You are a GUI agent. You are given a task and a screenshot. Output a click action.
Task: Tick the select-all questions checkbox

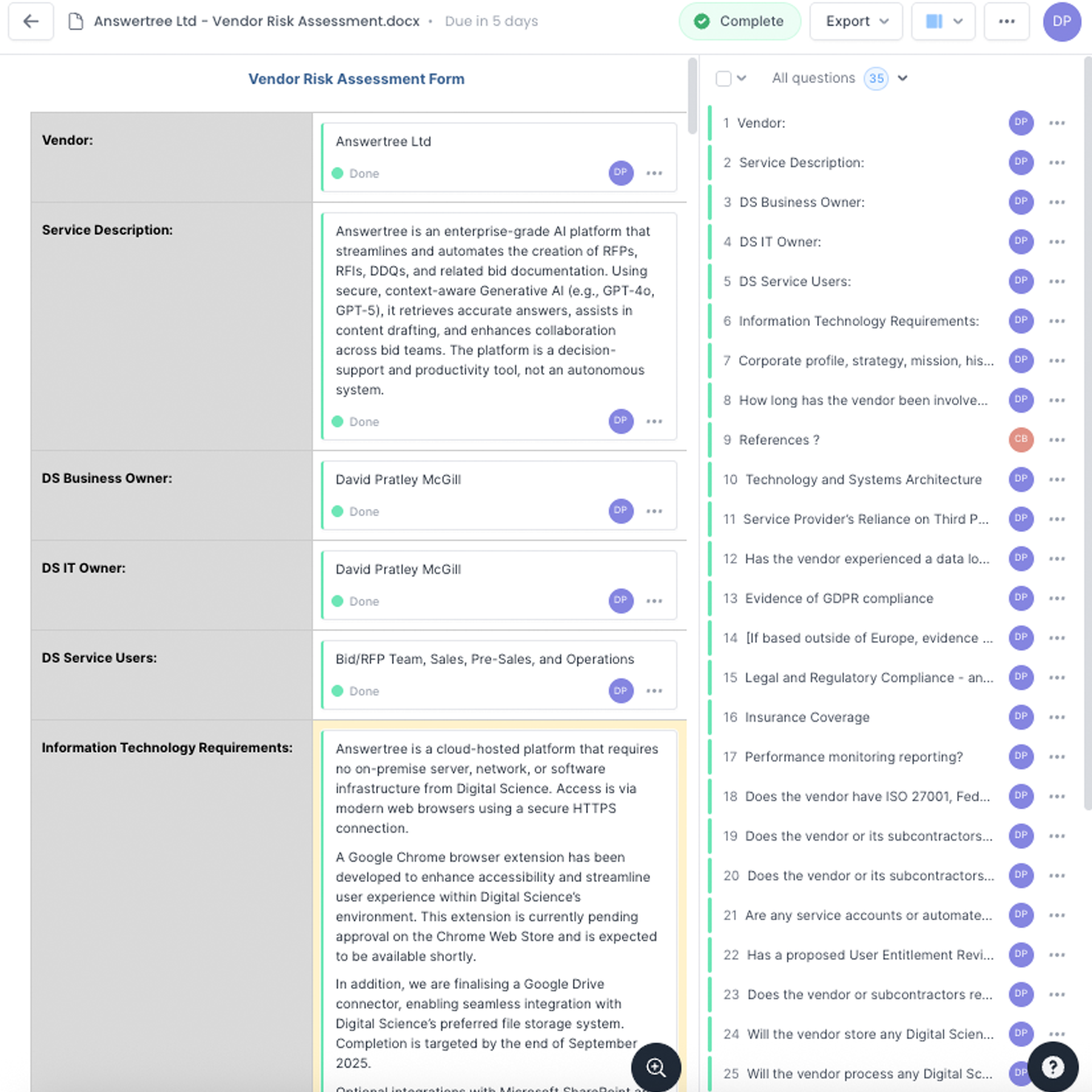723,78
